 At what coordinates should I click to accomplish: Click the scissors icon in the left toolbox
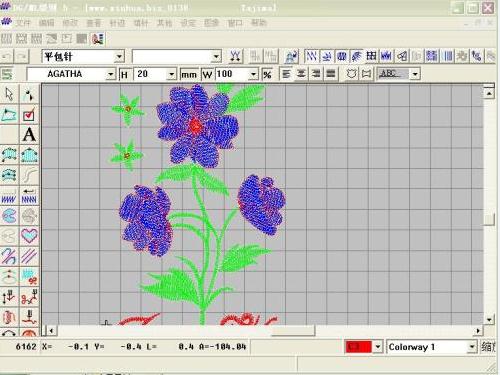tap(9, 235)
